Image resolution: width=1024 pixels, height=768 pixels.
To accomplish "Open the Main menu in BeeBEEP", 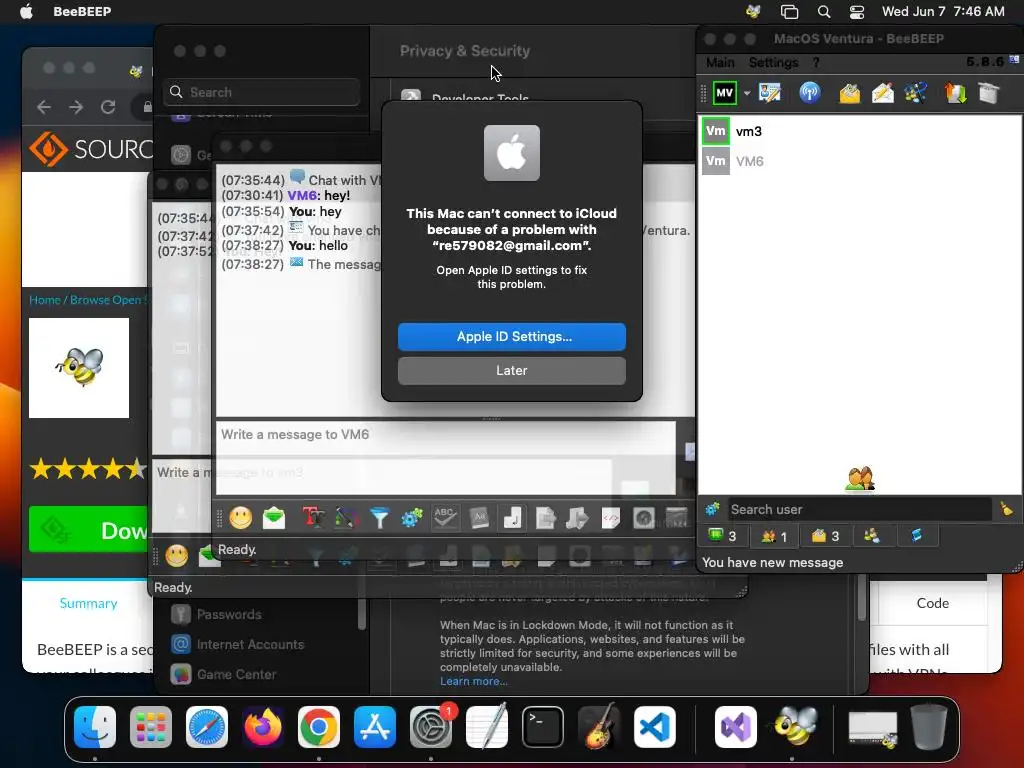I will pos(720,63).
